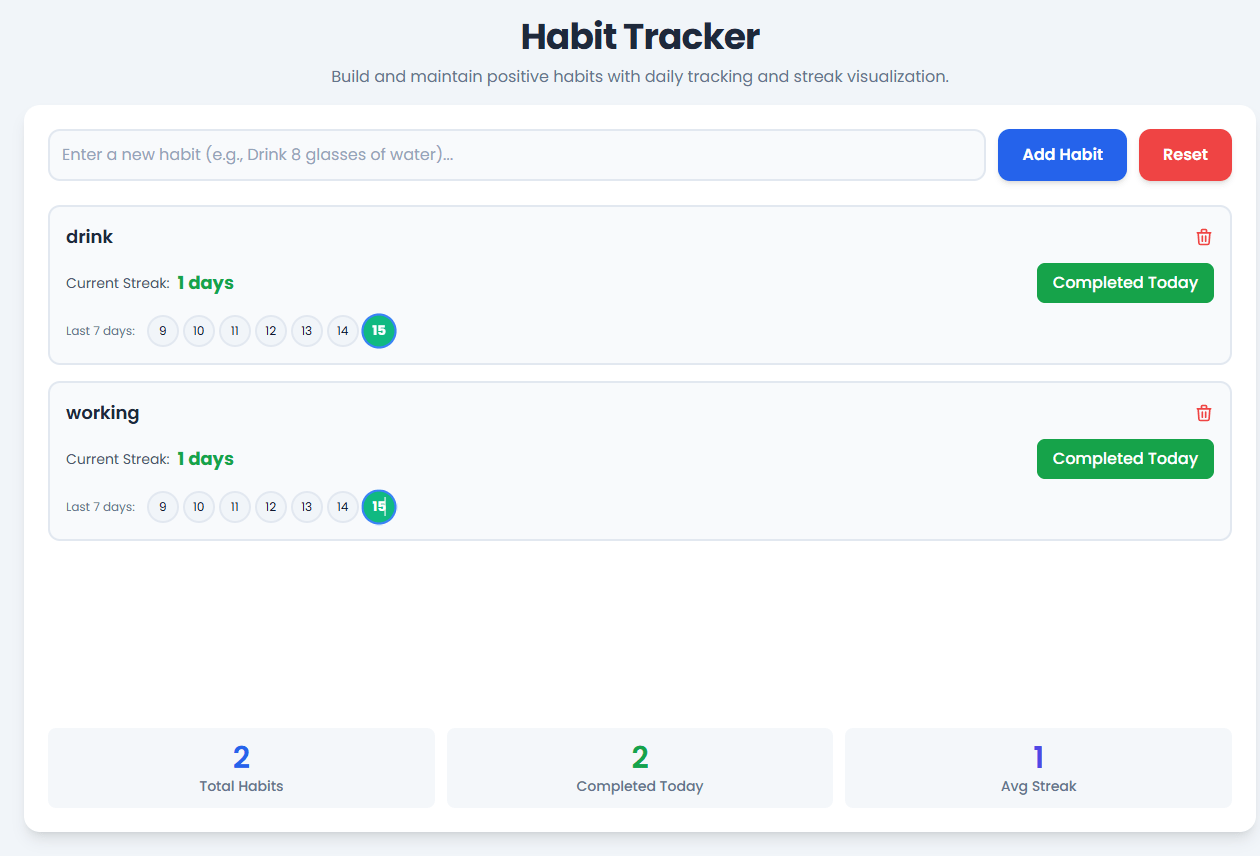Click the highlighted day 15 circle for drink
1260x856 pixels.
(x=378, y=331)
